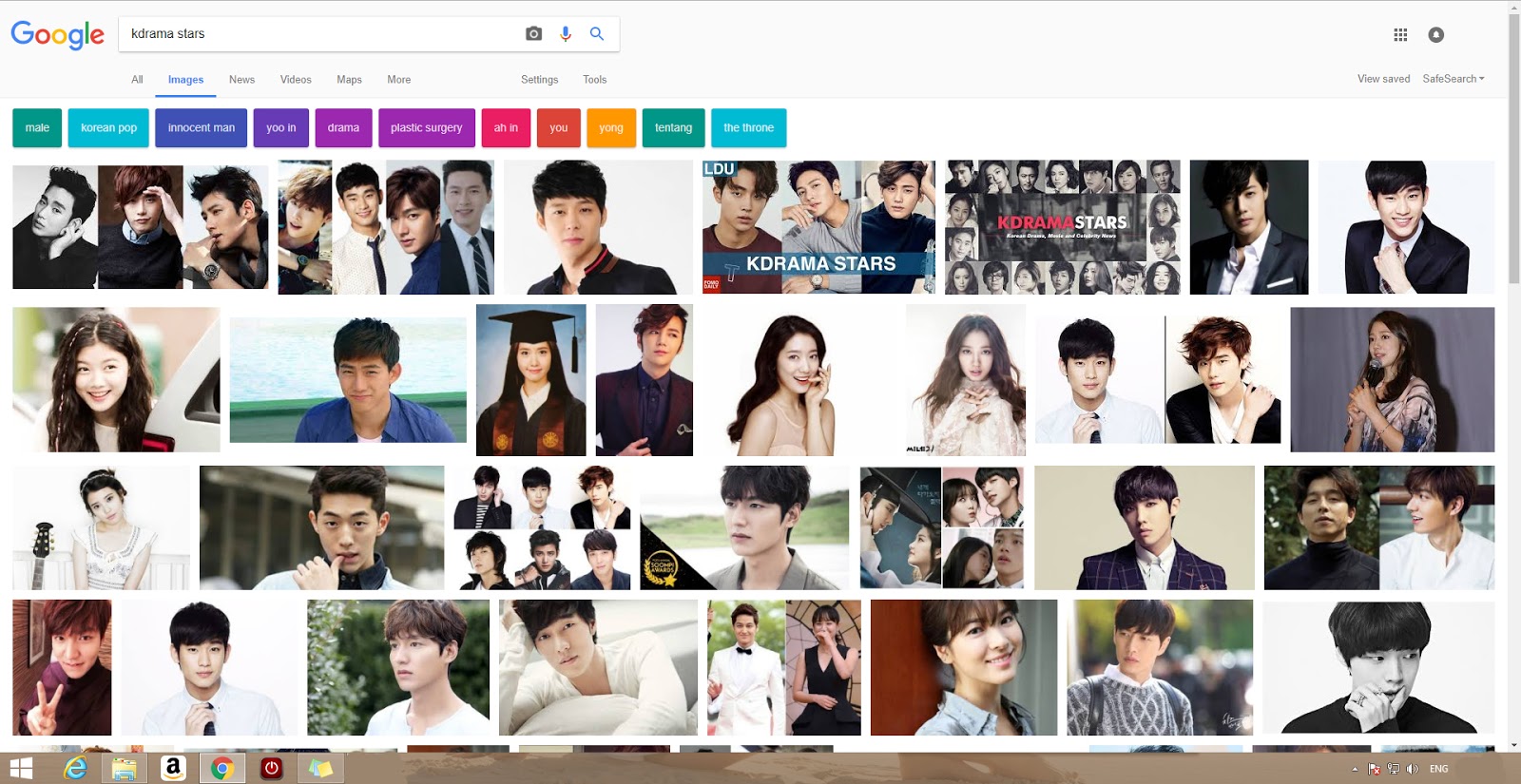1521x784 pixels.
Task: Open image of woman holding microphone
Action: point(1392,379)
